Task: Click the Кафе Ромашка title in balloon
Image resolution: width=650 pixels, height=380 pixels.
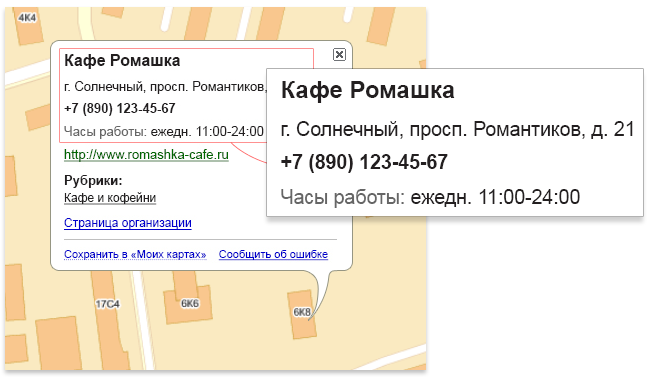Action: click(122, 61)
